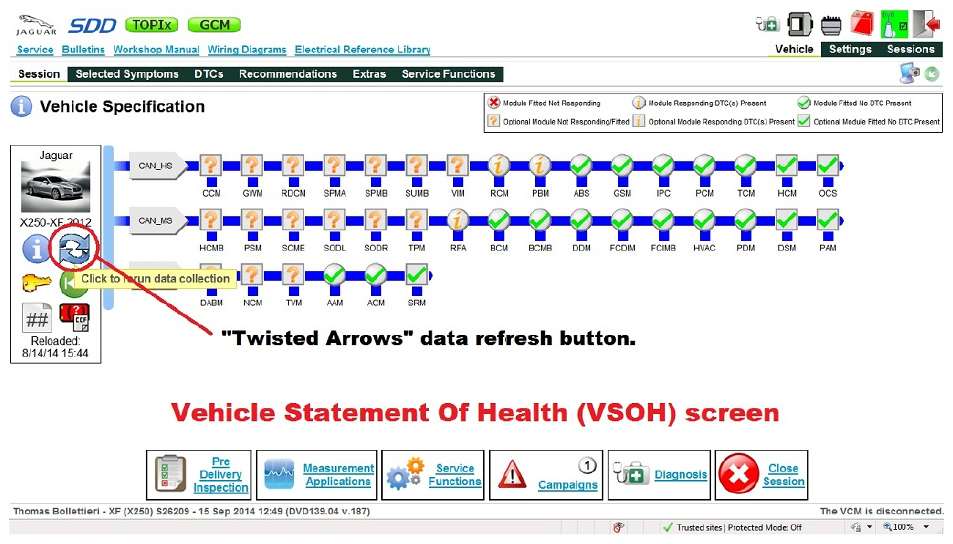Click the SDD logo
This screenshot has height=544, width=953.
tap(92, 26)
